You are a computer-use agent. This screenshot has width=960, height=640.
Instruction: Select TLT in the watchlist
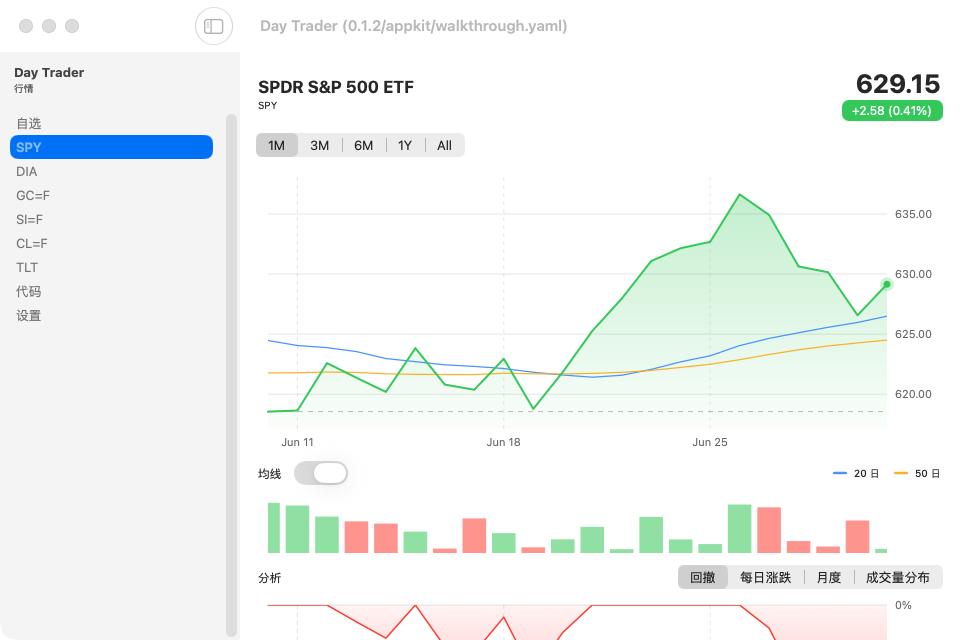tap(111, 268)
